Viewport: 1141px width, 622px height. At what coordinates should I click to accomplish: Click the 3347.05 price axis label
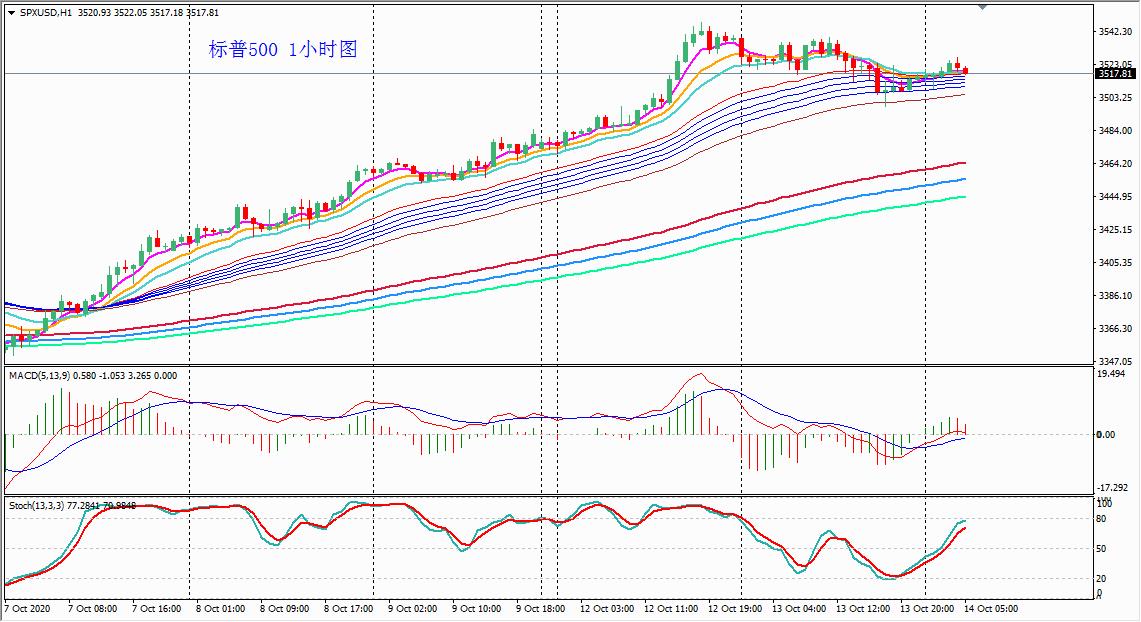pyautogui.click(x=1114, y=361)
